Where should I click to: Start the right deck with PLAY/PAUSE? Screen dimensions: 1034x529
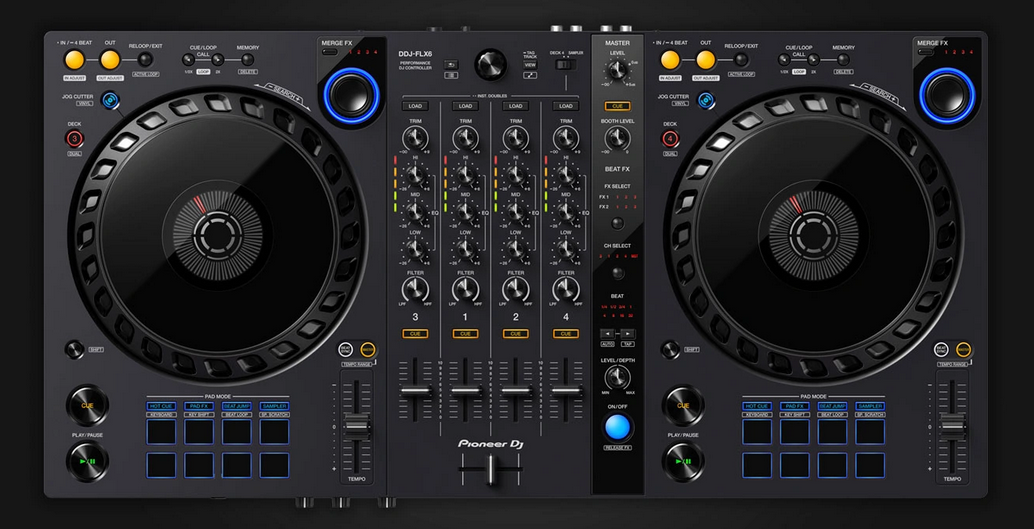pyautogui.click(x=683, y=462)
